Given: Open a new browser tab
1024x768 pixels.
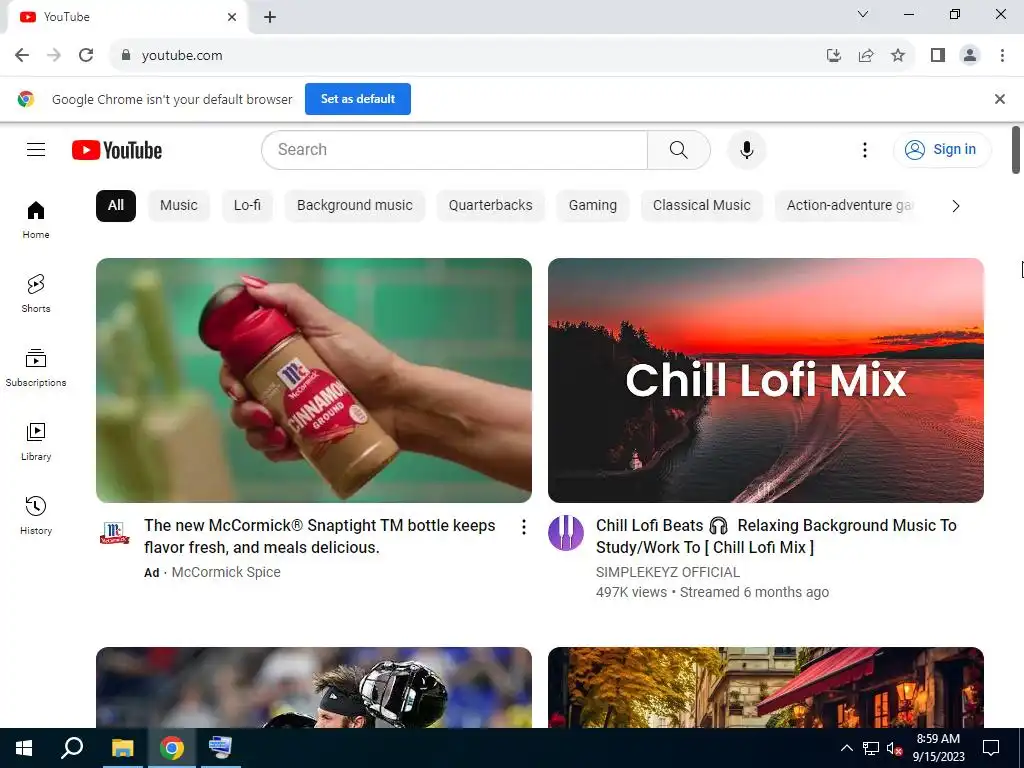Looking at the screenshot, I should coord(270,18).
